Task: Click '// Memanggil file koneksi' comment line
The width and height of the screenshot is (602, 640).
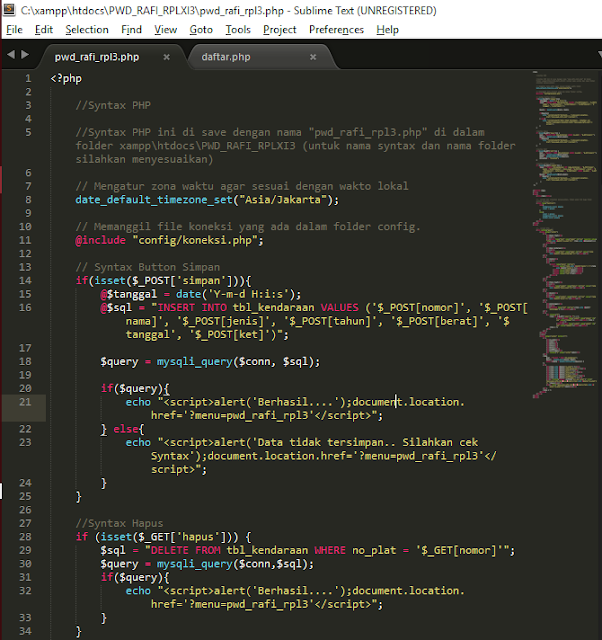Action: (x=248, y=227)
